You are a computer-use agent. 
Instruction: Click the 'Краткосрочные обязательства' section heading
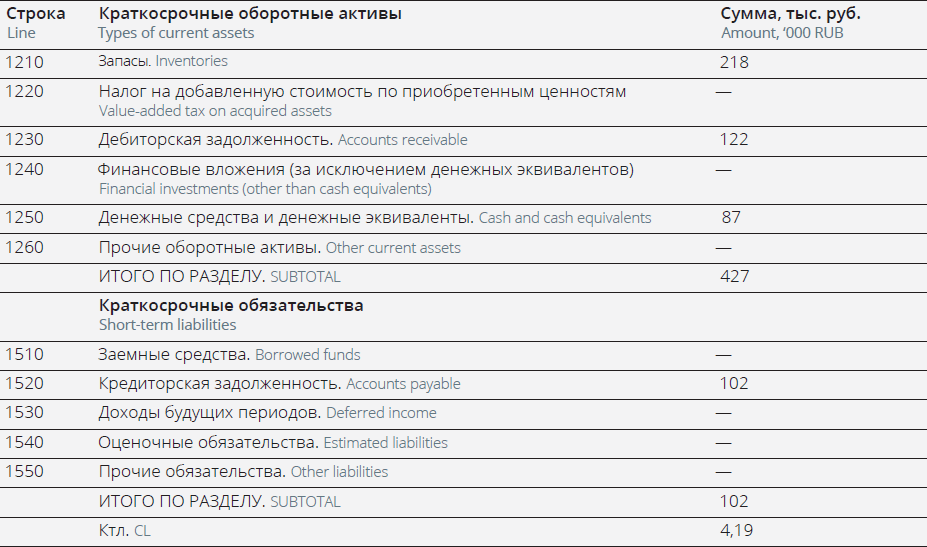coord(231,306)
